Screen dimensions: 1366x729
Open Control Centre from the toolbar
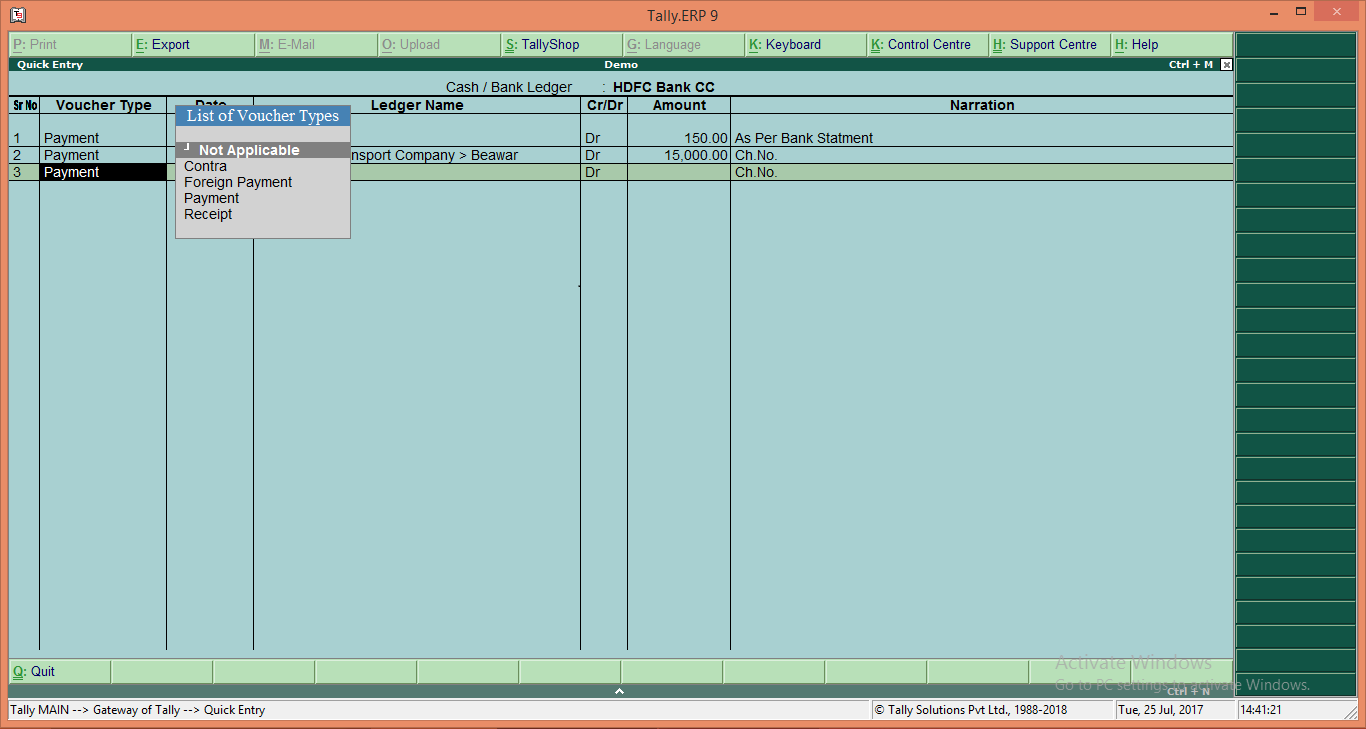click(x=927, y=44)
